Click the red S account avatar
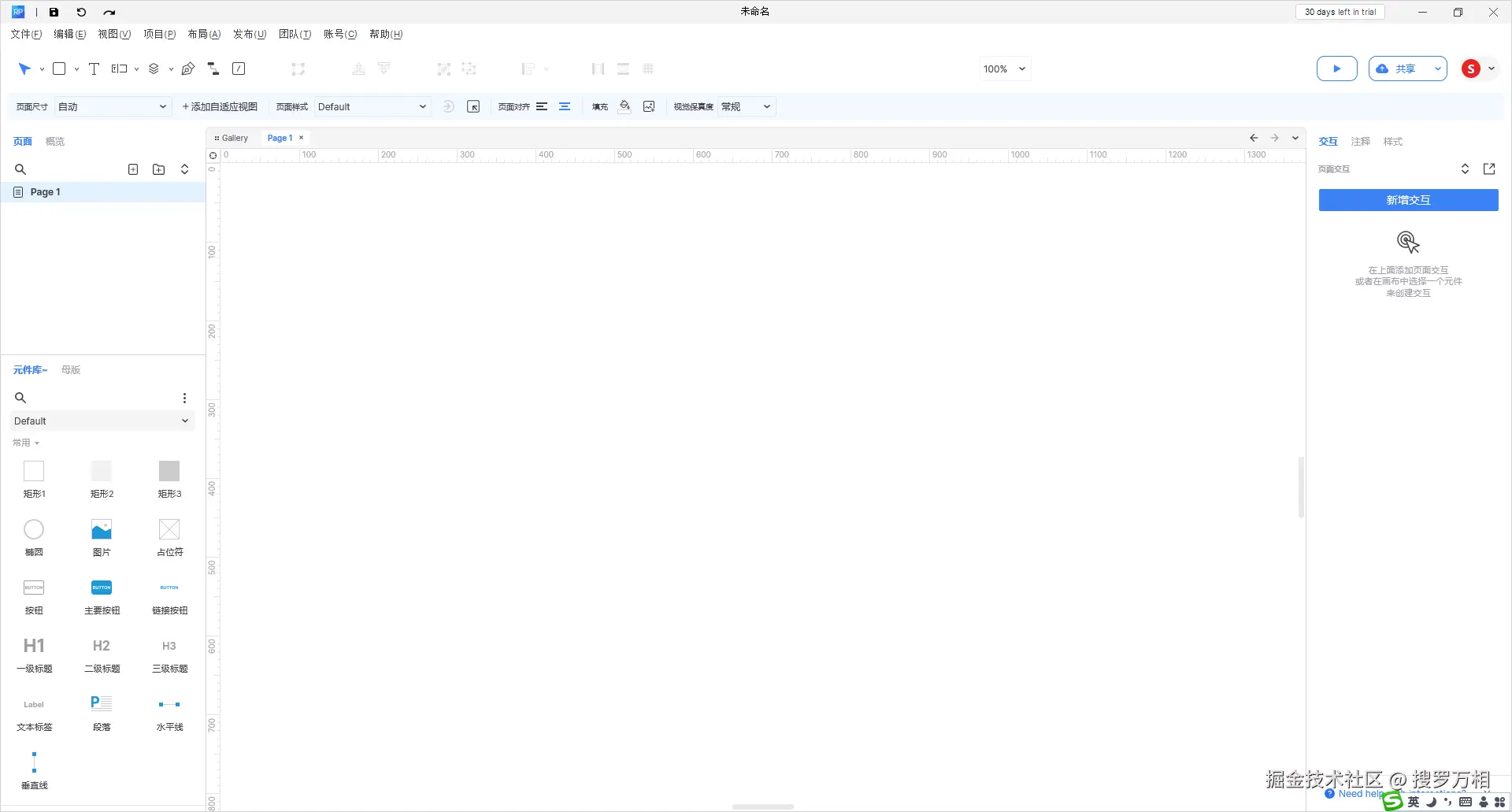1512x812 pixels. point(1470,69)
